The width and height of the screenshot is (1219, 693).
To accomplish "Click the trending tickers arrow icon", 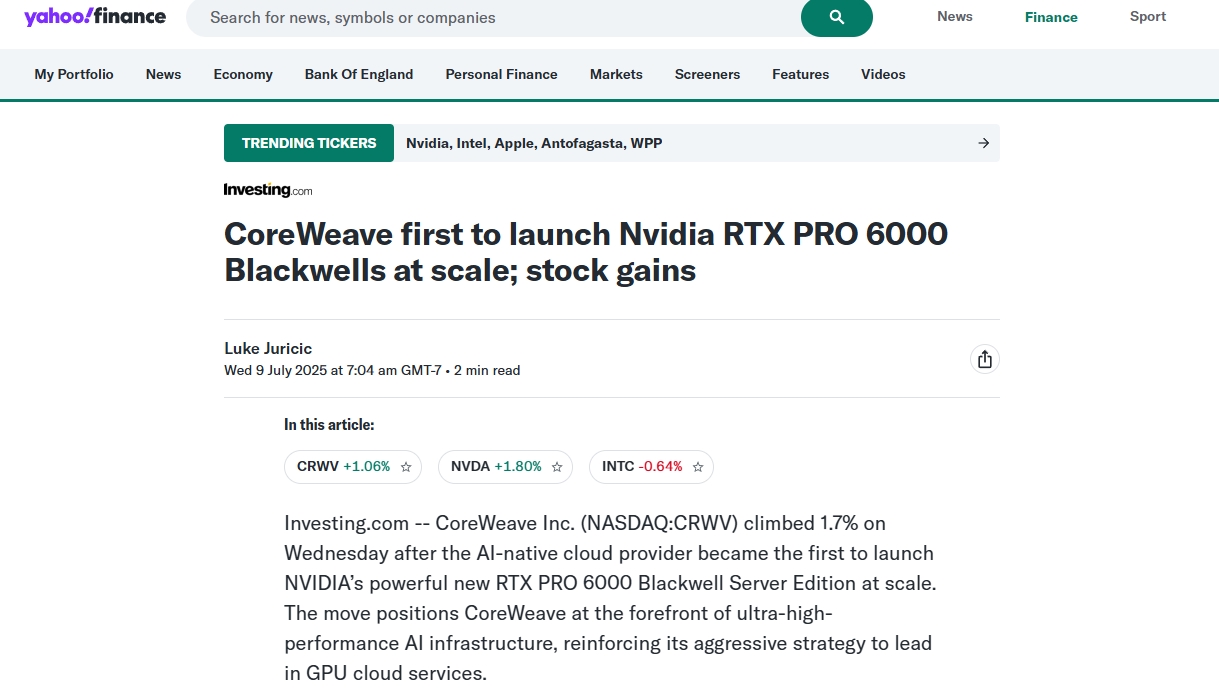I will [984, 143].
